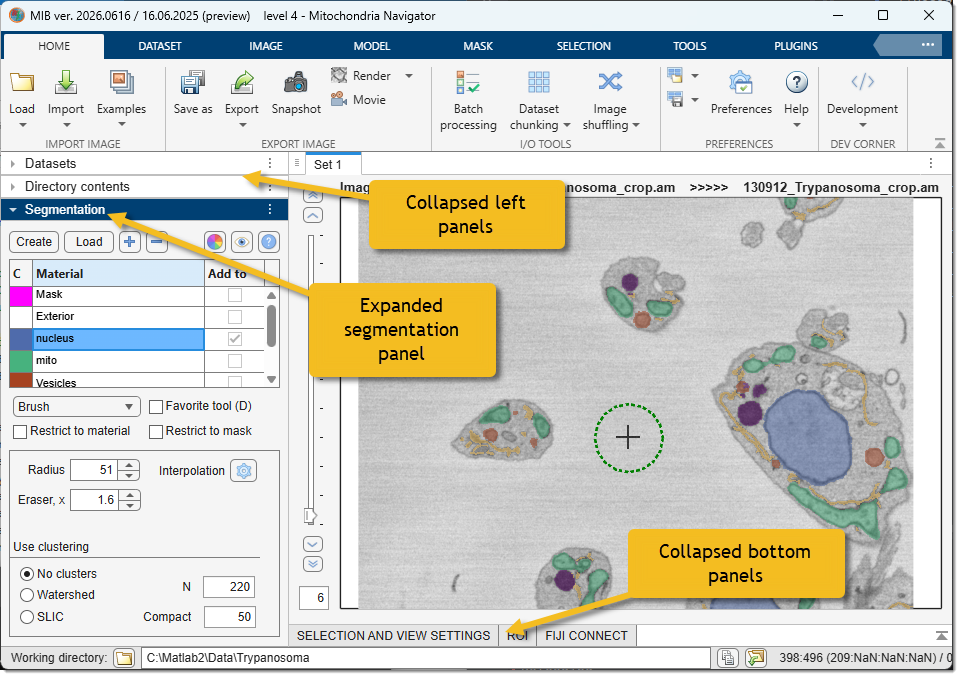Viewport: 960px width, 677px height.
Task: Click the Create model button
Action: (34, 242)
